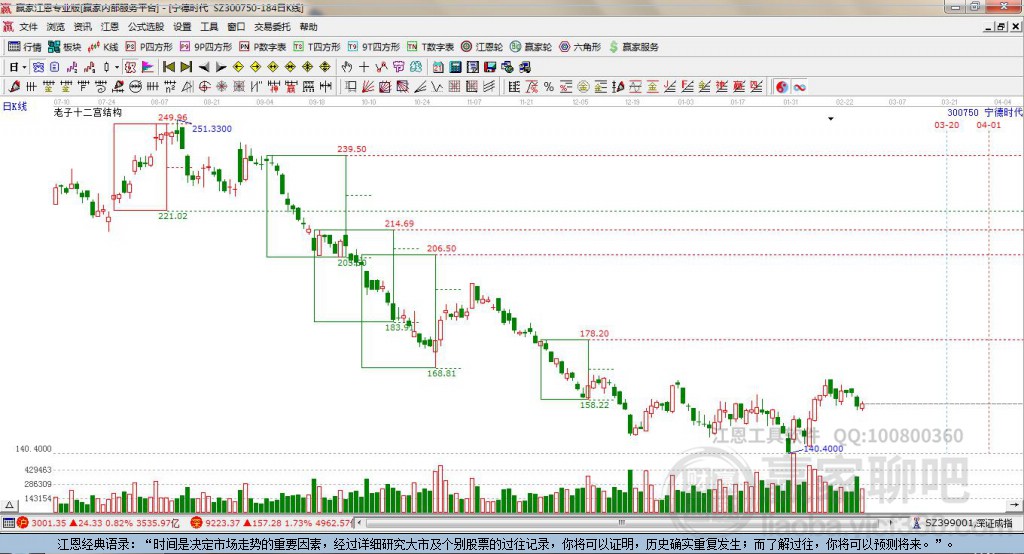Click the 300750 stock code
This screenshot has height=554, width=1024.
tap(963, 112)
